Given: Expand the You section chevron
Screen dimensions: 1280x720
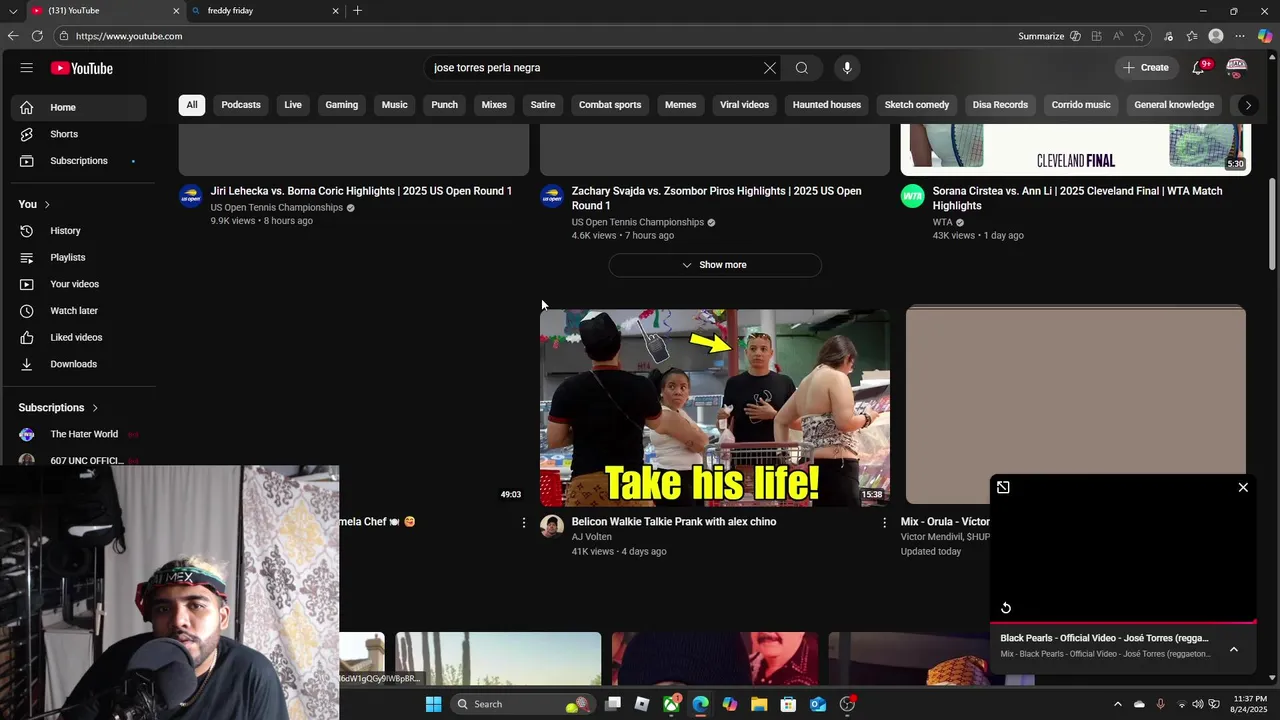Looking at the screenshot, I should click(47, 205).
